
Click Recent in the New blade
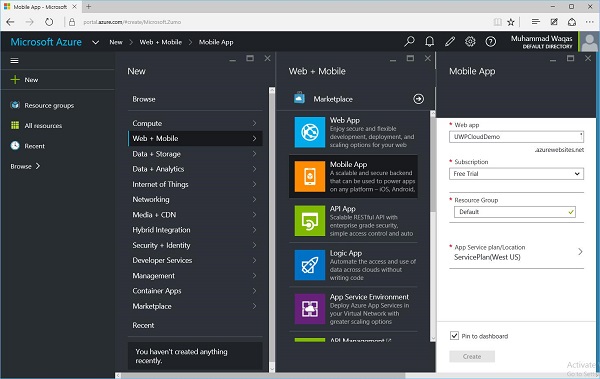[x=143, y=325]
